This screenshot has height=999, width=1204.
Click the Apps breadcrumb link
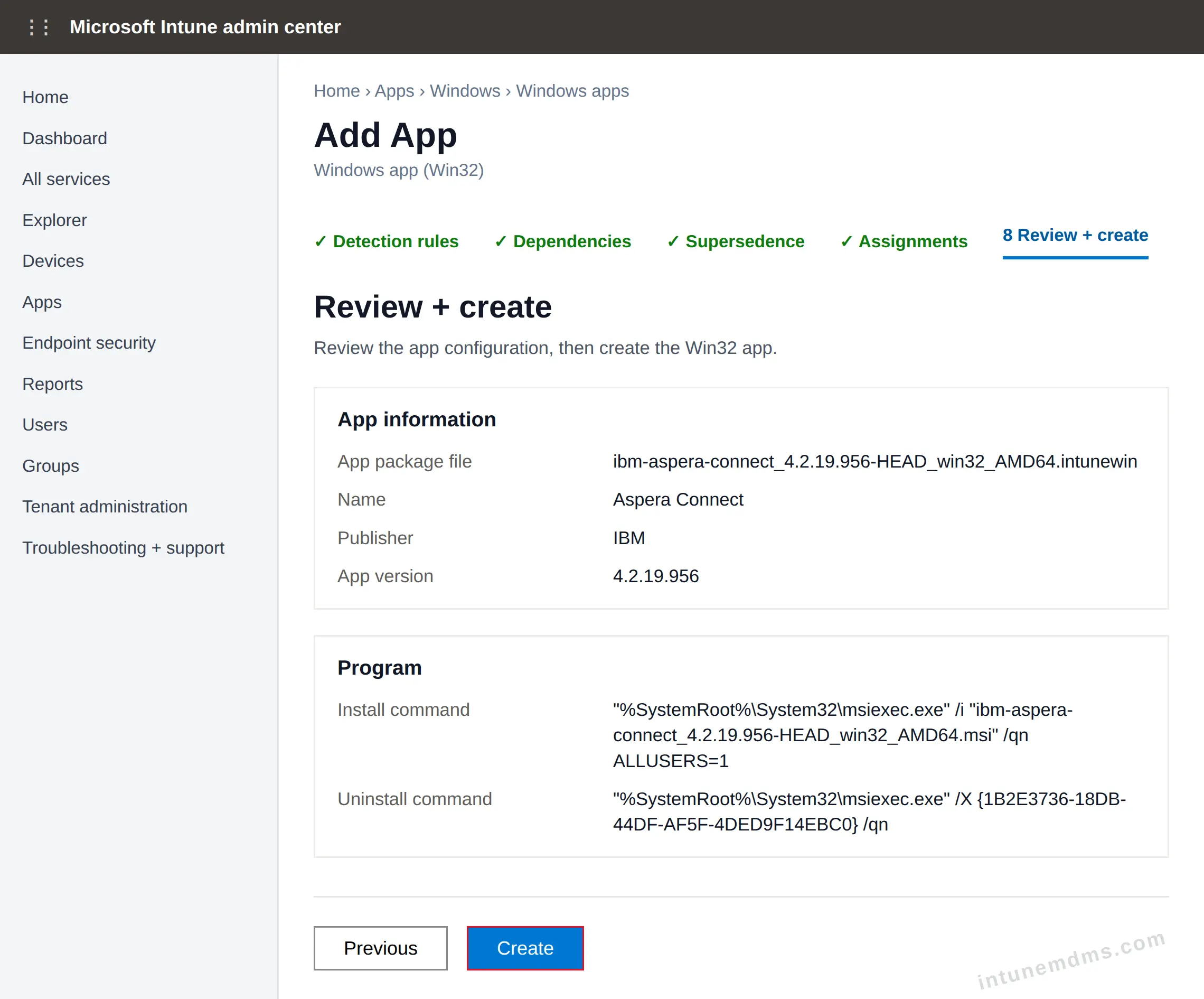[x=394, y=91]
